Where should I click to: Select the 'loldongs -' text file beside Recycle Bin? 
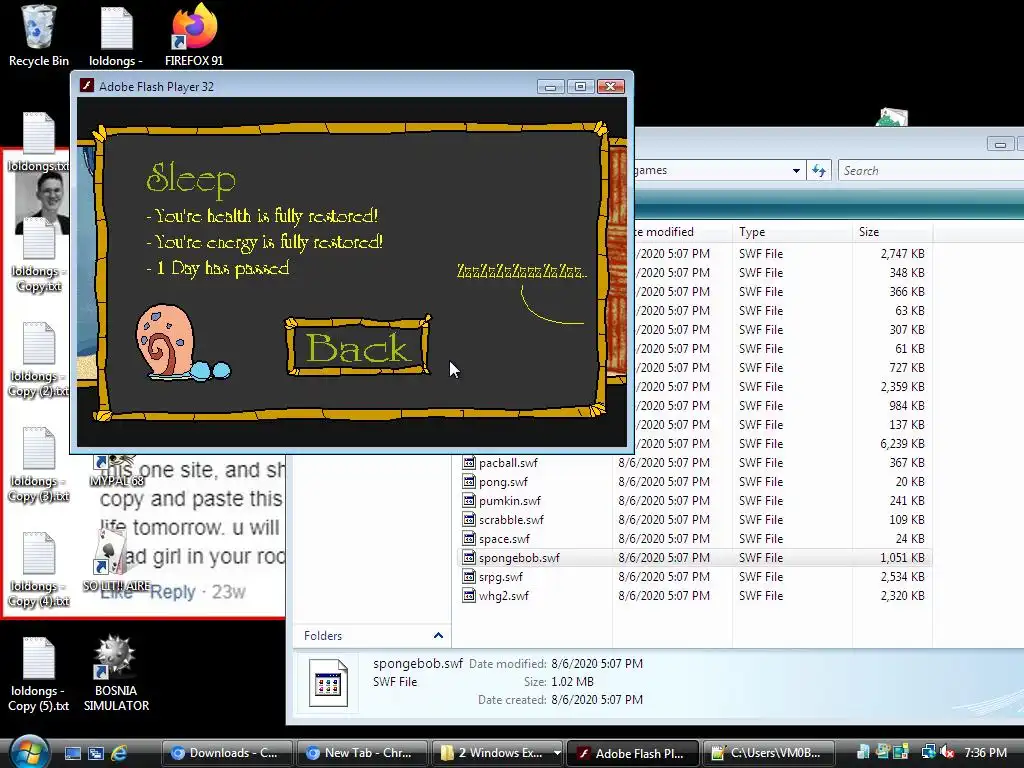(116, 35)
